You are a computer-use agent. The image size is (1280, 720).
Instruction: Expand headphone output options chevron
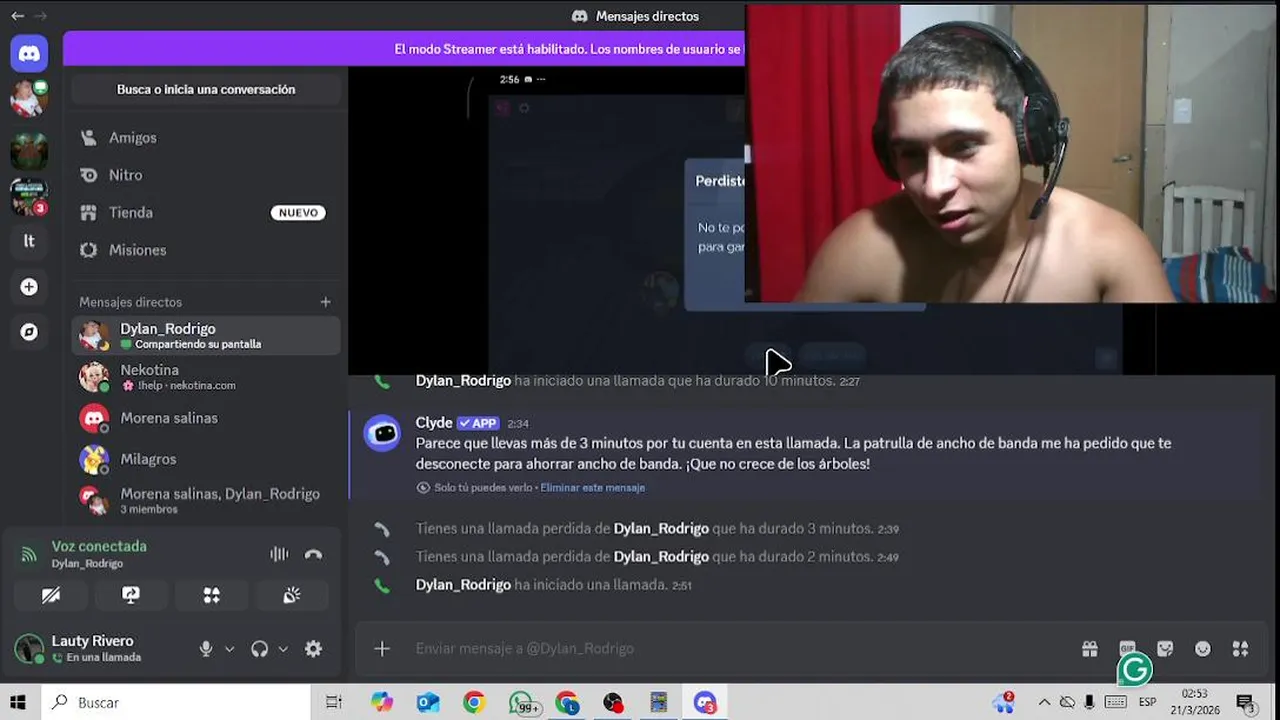coord(283,649)
